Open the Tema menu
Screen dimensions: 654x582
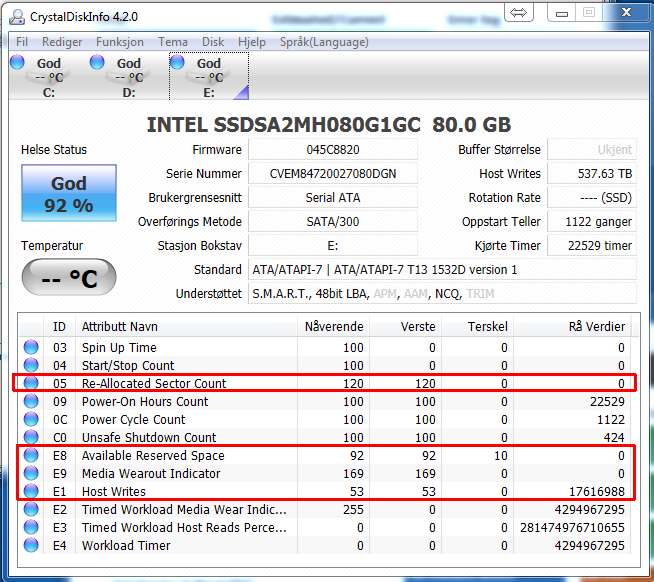pos(173,42)
